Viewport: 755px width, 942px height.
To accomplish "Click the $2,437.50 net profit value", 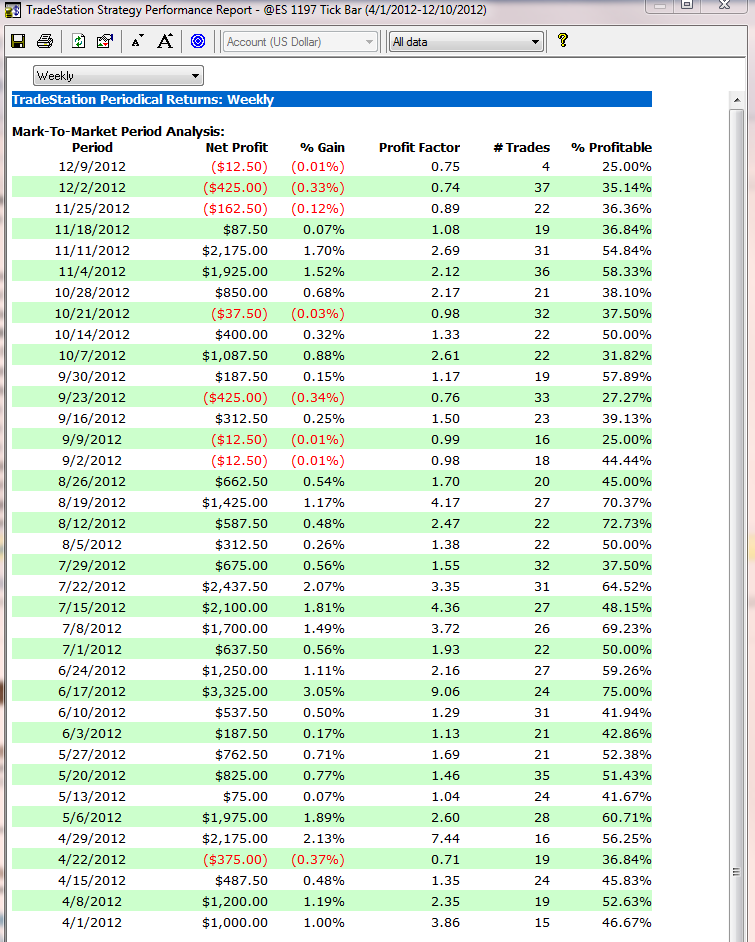I will pyautogui.click(x=235, y=588).
